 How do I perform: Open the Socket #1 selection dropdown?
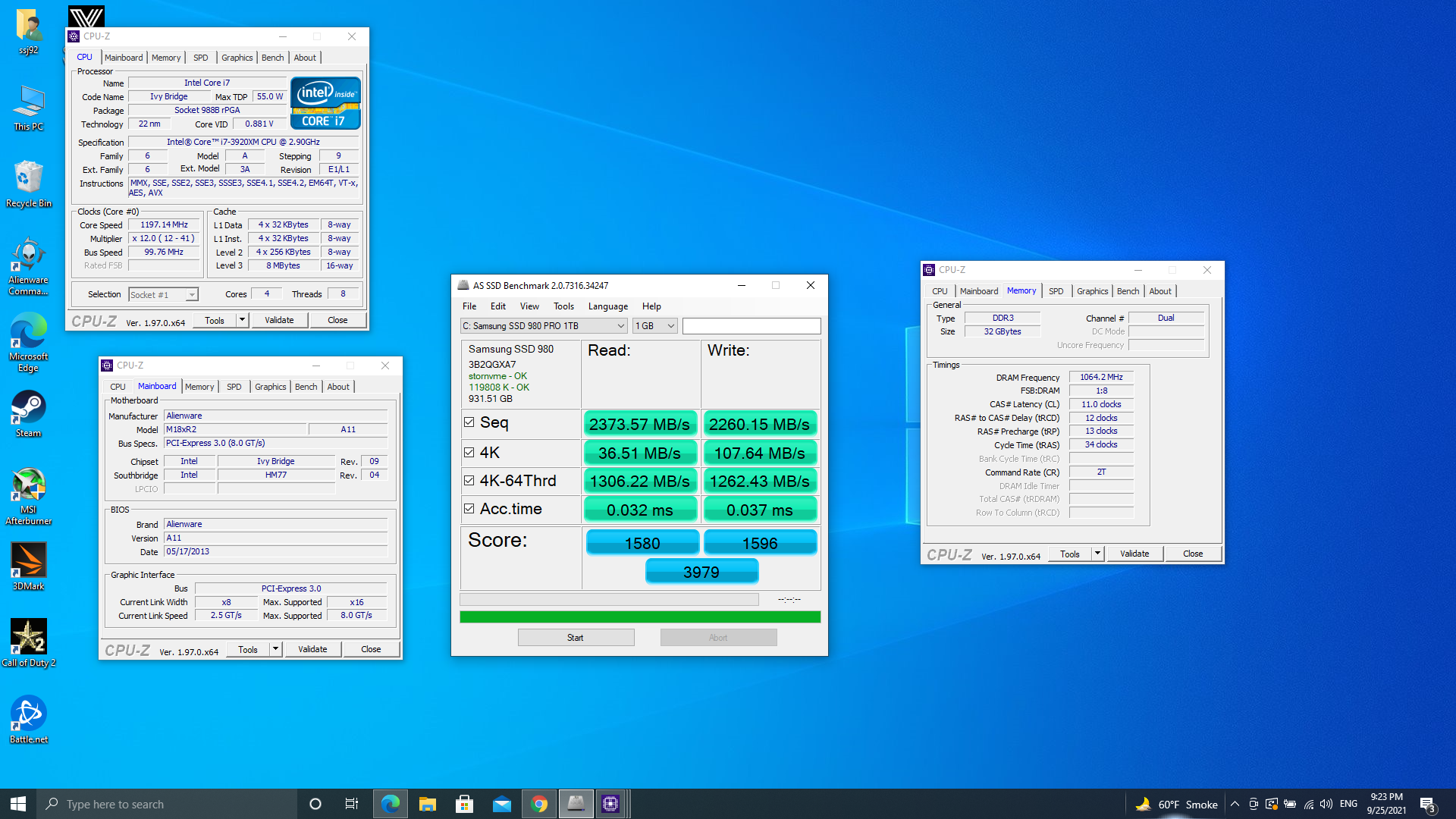point(163,295)
